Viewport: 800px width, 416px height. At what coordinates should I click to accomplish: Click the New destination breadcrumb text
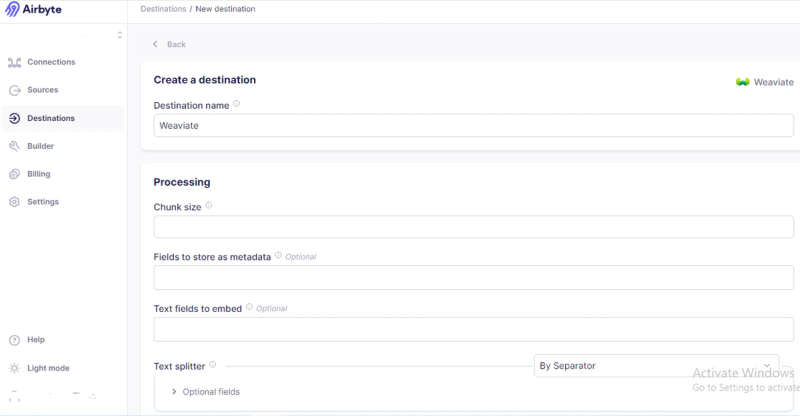[225, 9]
